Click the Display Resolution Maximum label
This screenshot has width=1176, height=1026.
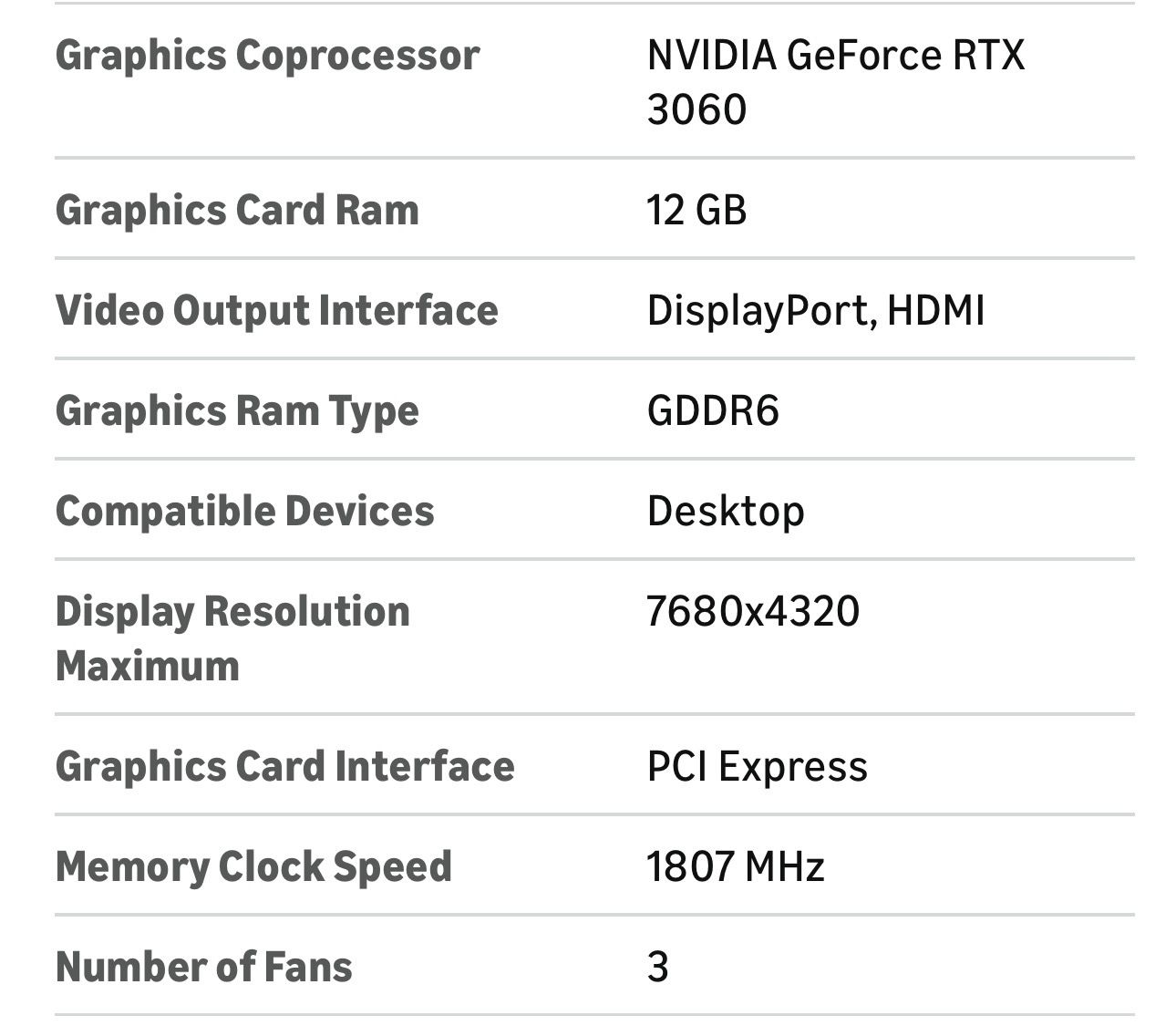coord(232,638)
